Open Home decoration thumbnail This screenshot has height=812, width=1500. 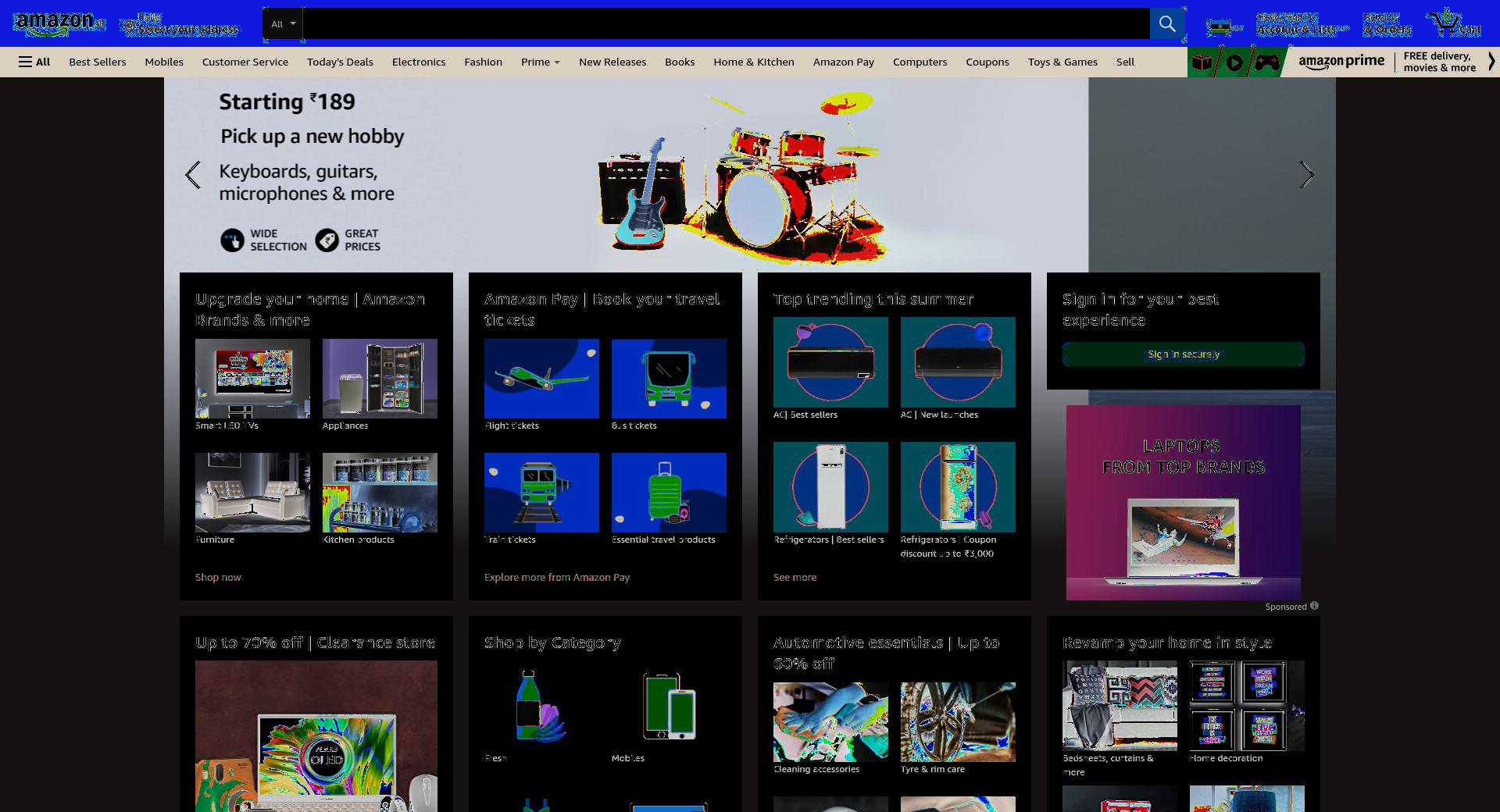click(x=1247, y=706)
